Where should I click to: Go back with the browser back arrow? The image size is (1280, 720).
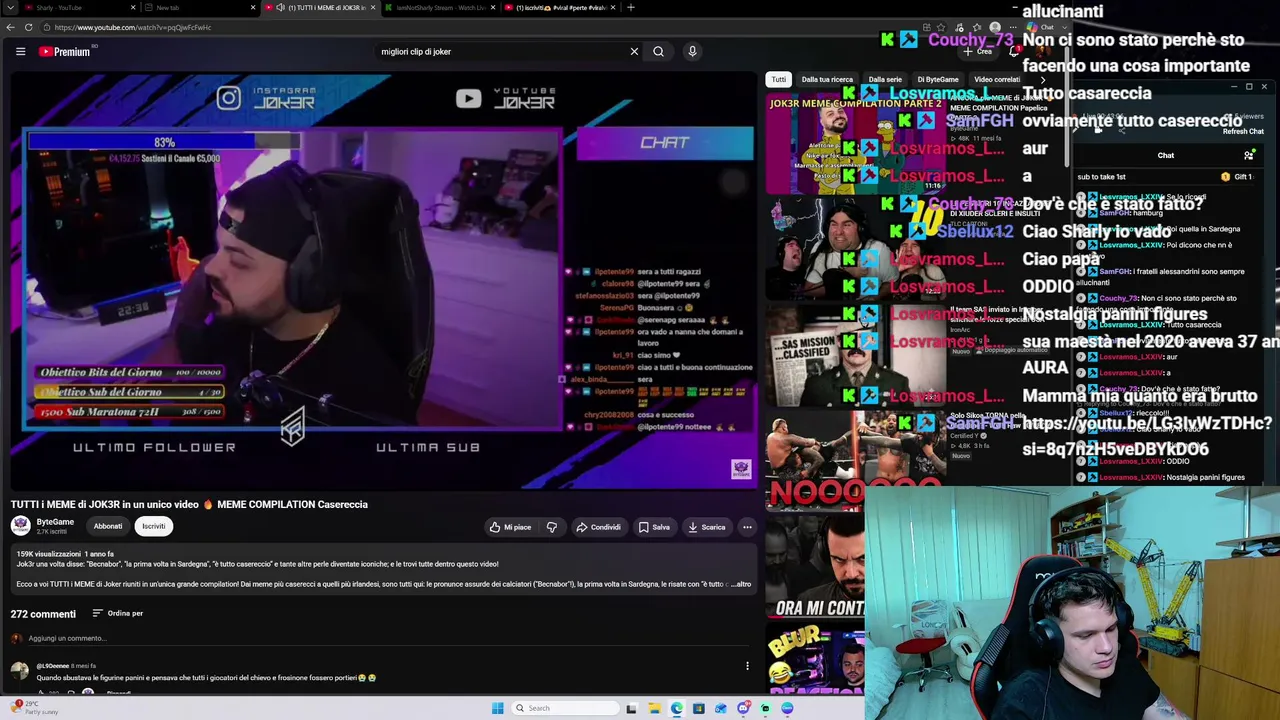[11, 27]
